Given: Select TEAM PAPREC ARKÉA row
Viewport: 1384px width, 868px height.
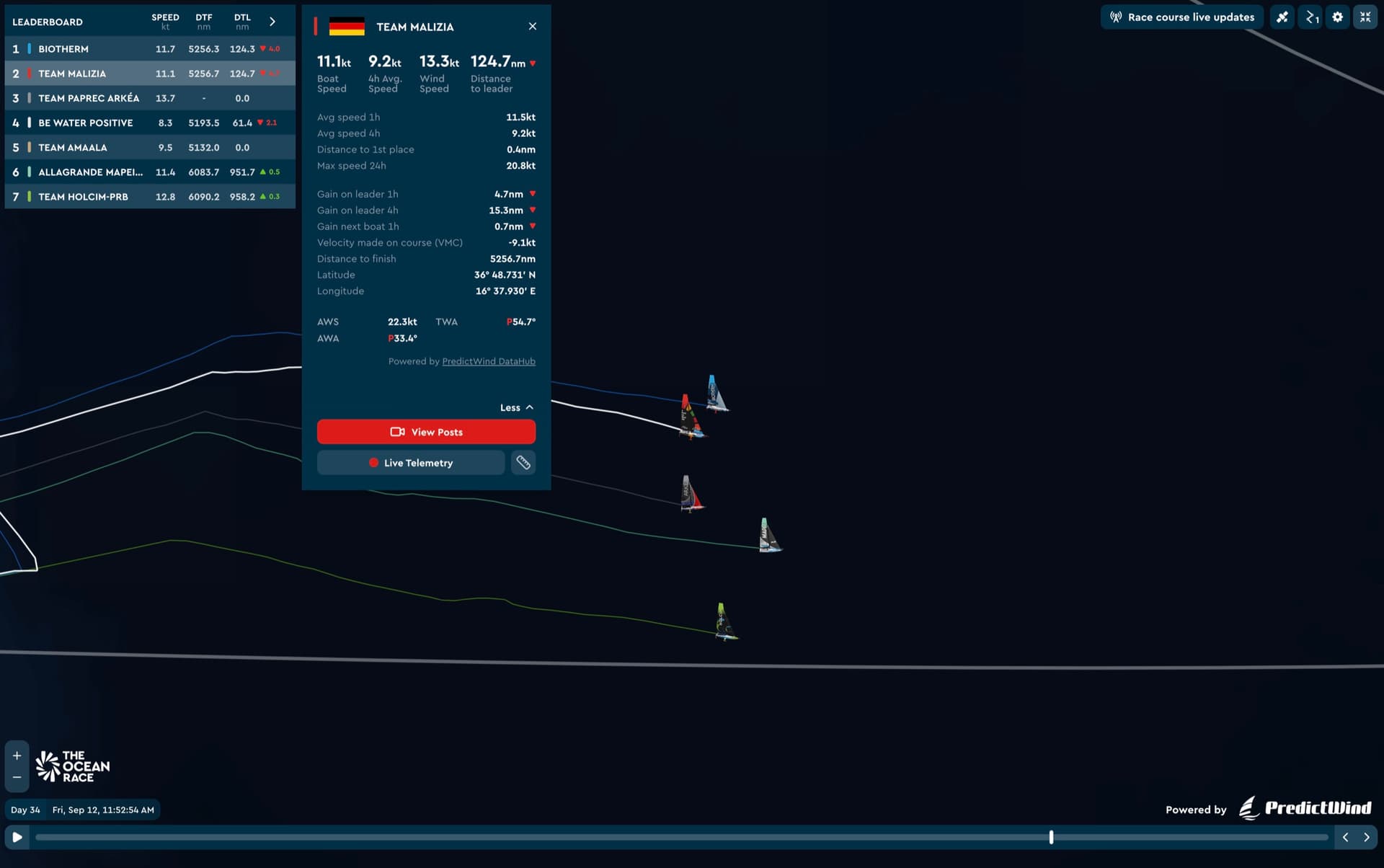Looking at the screenshot, I should click(150, 98).
